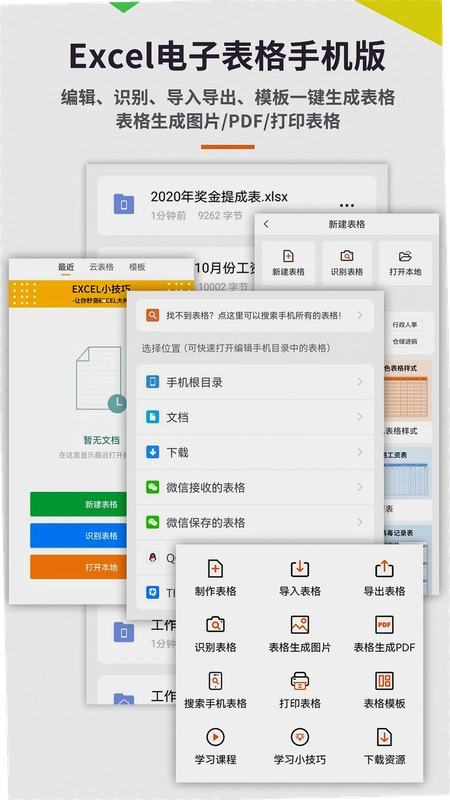Tap 打开本地 card in 新建表格 window
450x800 pixels.
click(406, 263)
